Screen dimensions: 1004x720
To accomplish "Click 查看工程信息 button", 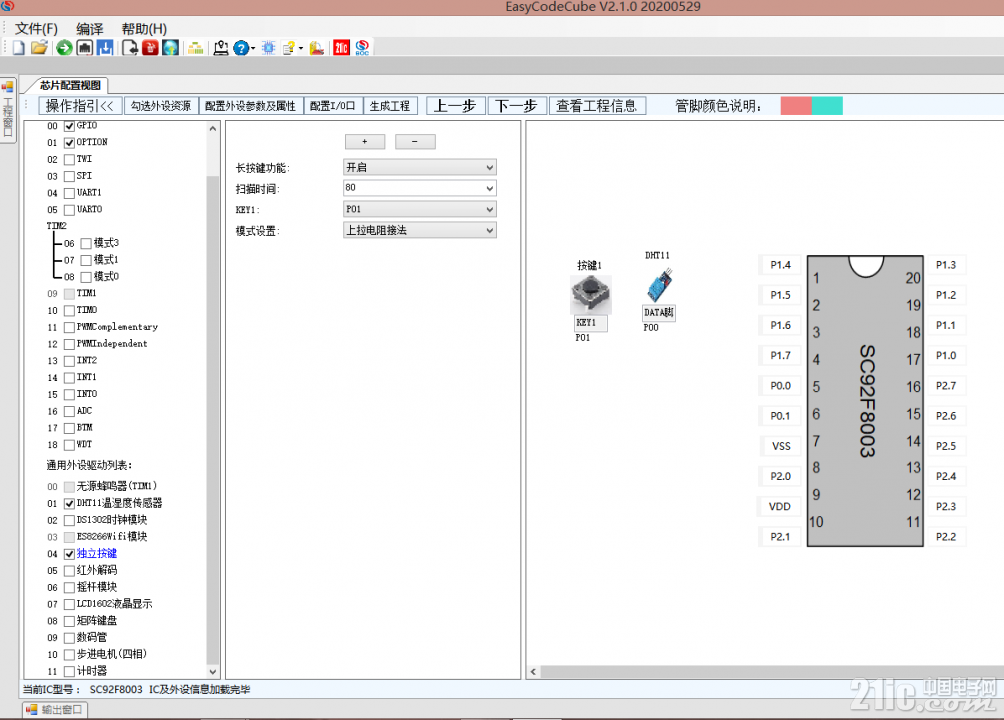I will [597, 106].
